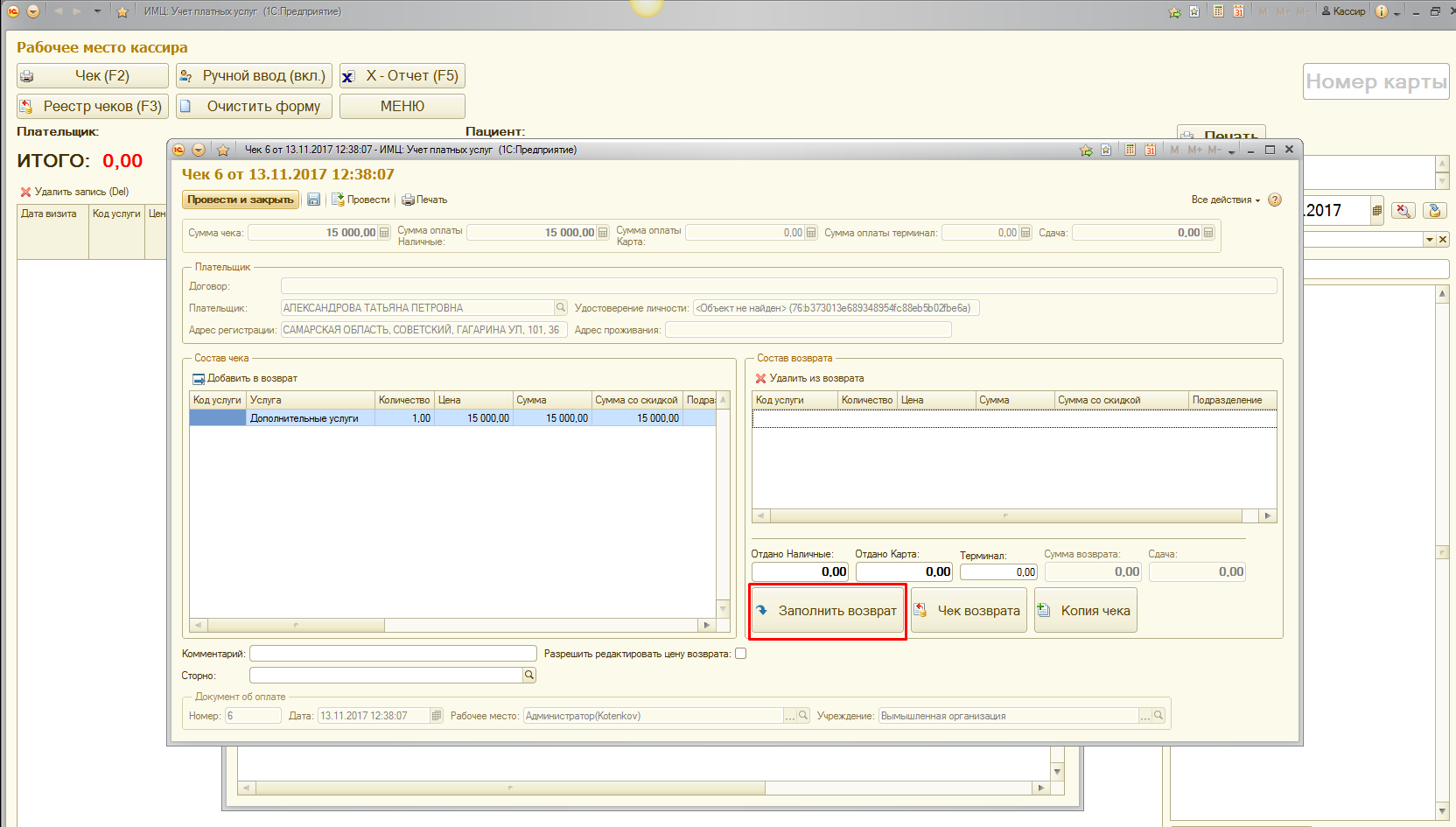
Task: Open calculator beside Сумма чека field
Action: pos(384,233)
